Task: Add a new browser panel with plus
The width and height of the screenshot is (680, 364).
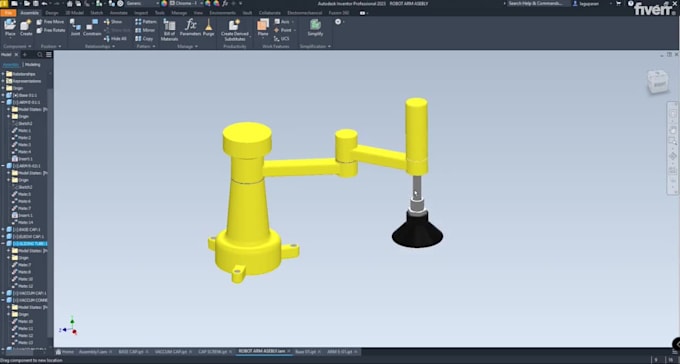Action: [25, 55]
